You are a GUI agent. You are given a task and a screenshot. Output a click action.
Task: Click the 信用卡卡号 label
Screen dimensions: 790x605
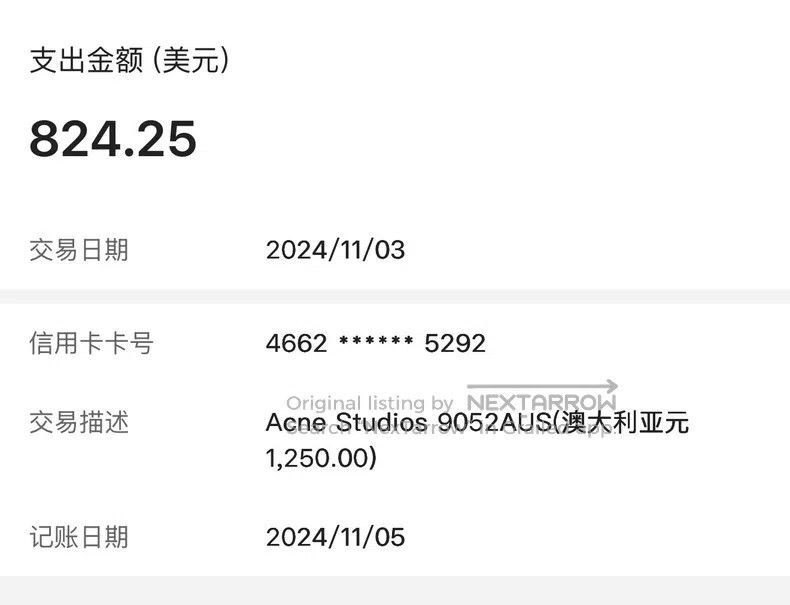point(91,343)
